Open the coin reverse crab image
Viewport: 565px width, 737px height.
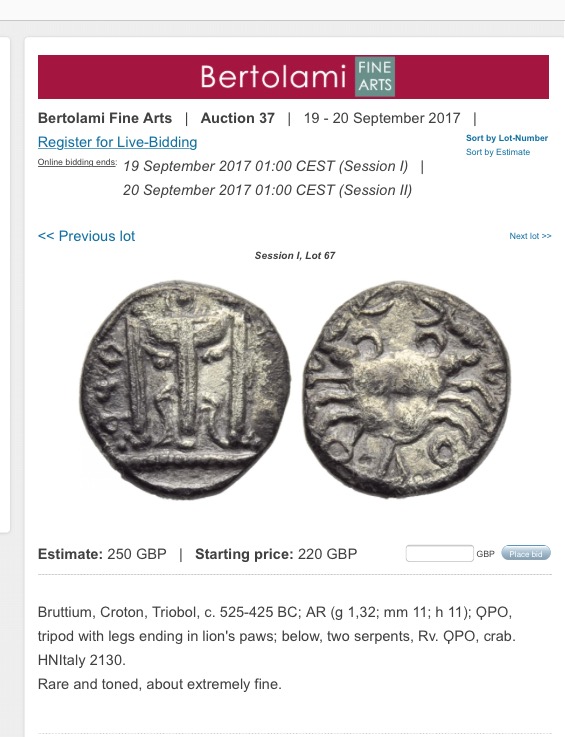click(405, 390)
